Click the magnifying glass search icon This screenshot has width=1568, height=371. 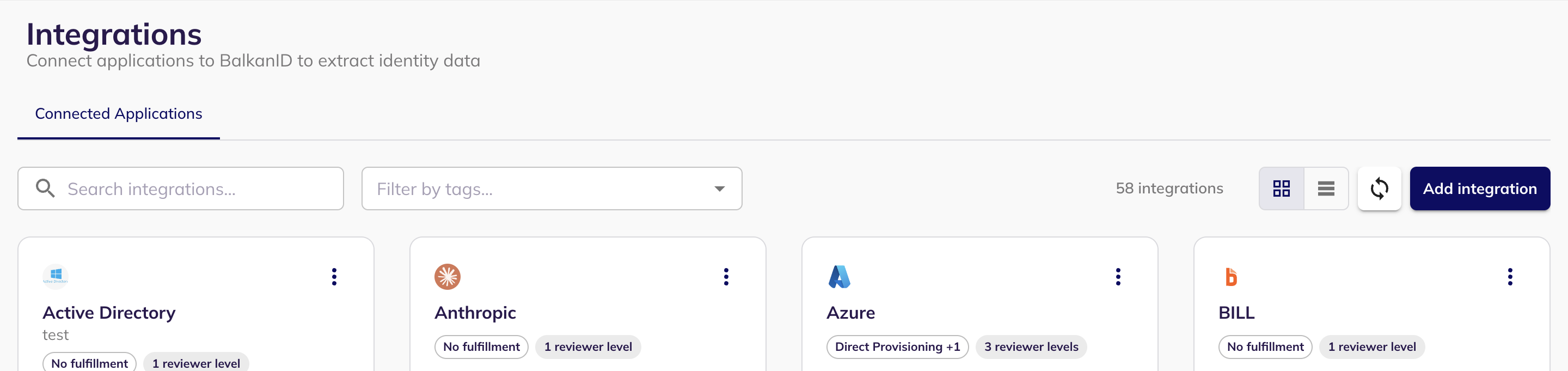(x=46, y=189)
